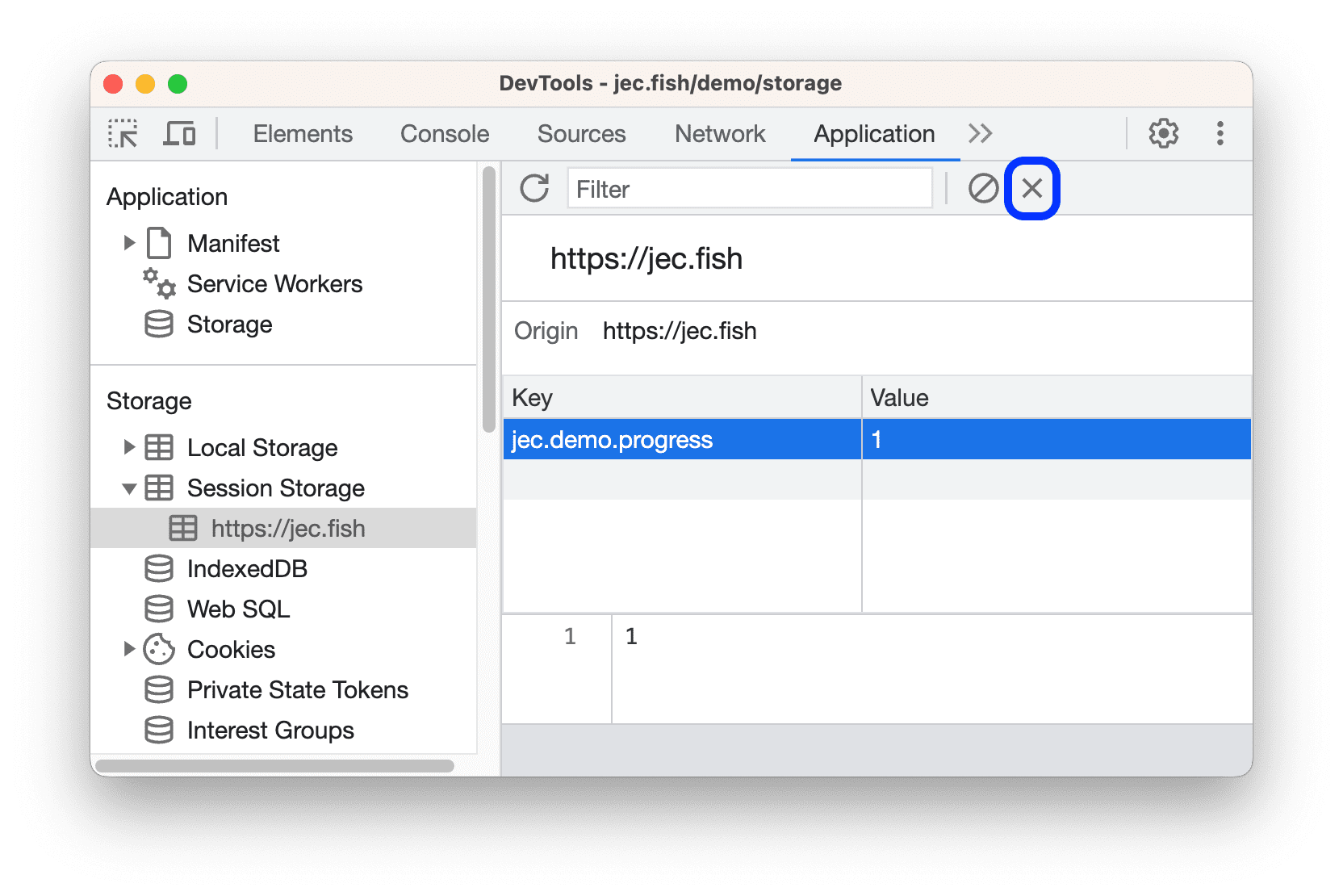
Task: Delete selected item using the highlighted X
Action: tap(1031, 188)
